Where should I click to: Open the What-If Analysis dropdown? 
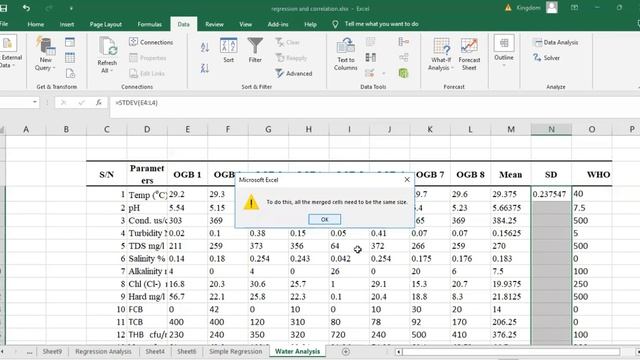coord(441,54)
